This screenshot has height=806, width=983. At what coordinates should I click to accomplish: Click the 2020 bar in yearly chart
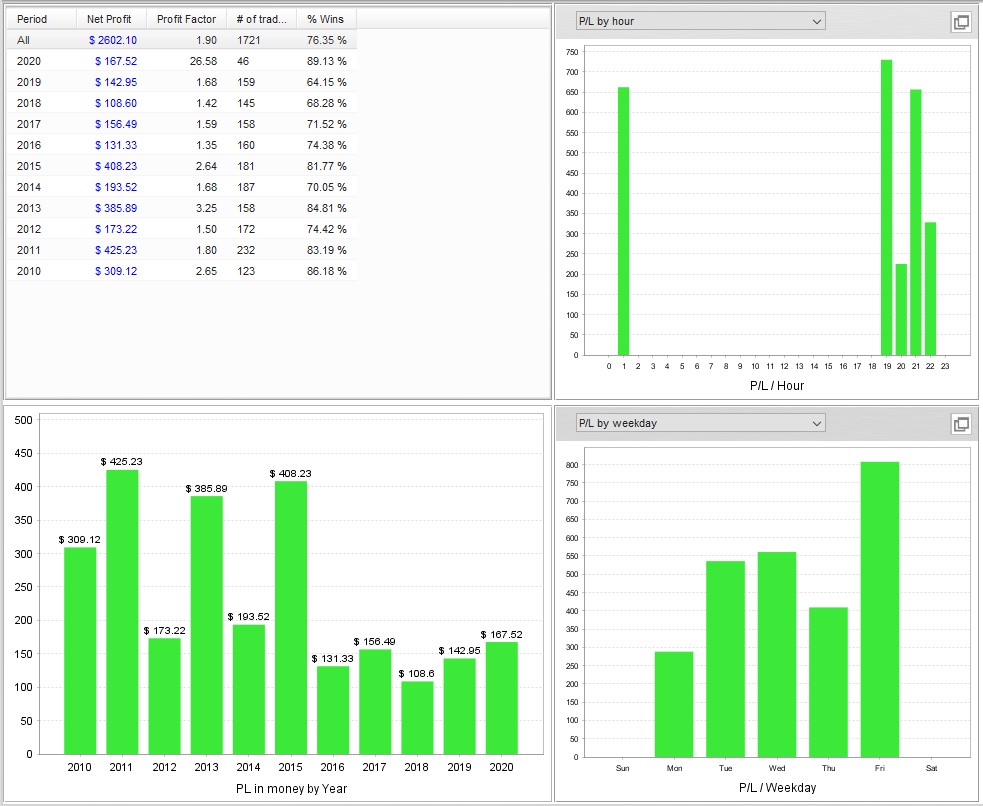coord(502,698)
